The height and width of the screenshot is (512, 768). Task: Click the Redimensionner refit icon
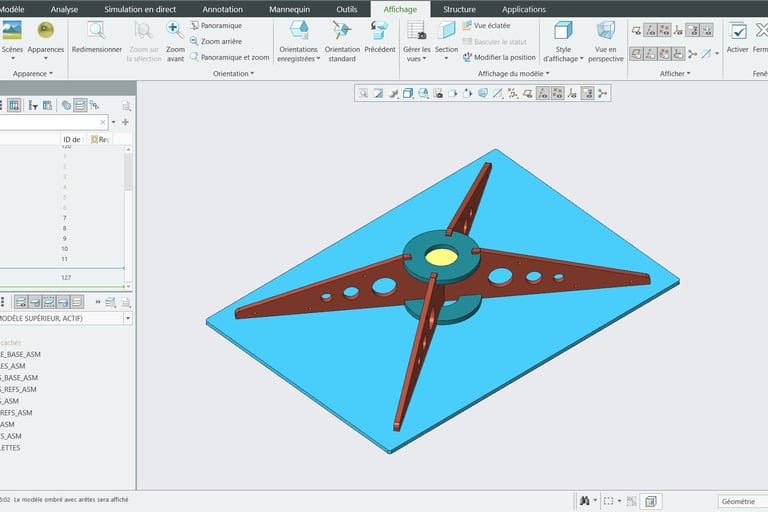tap(96, 31)
